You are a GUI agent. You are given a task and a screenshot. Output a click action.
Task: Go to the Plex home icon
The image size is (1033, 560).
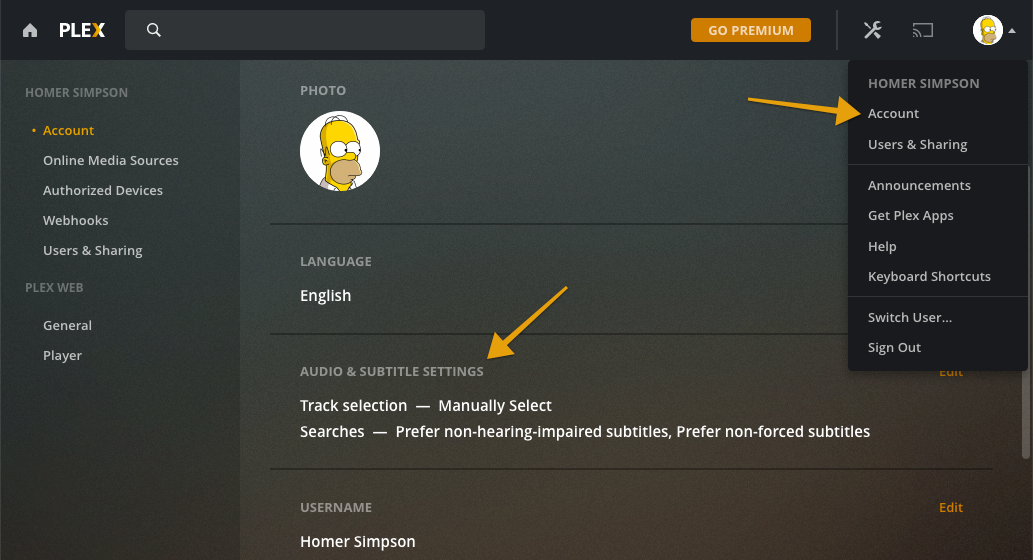coord(30,30)
